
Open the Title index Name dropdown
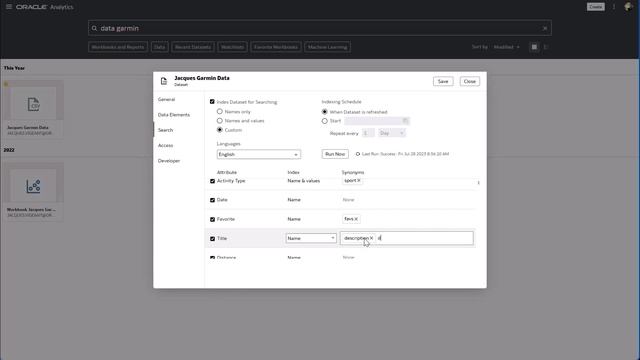click(311, 238)
